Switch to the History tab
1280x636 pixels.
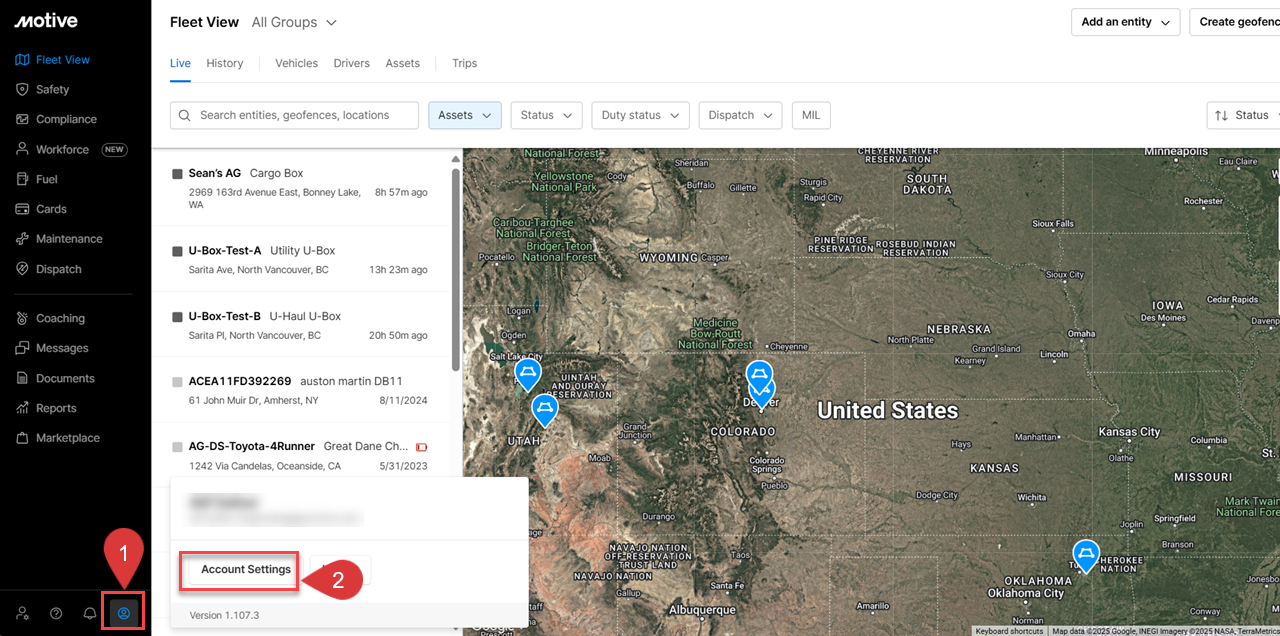point(225,63)
